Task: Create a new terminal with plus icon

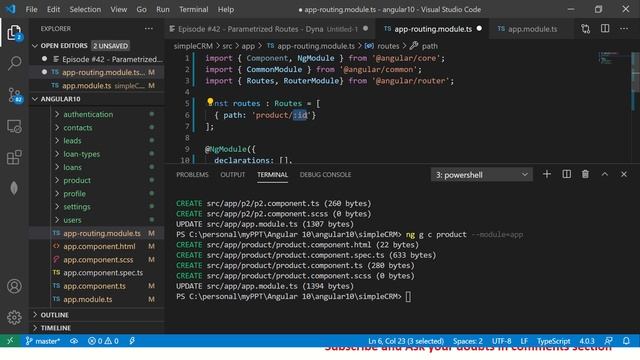Action: (547, 174)
